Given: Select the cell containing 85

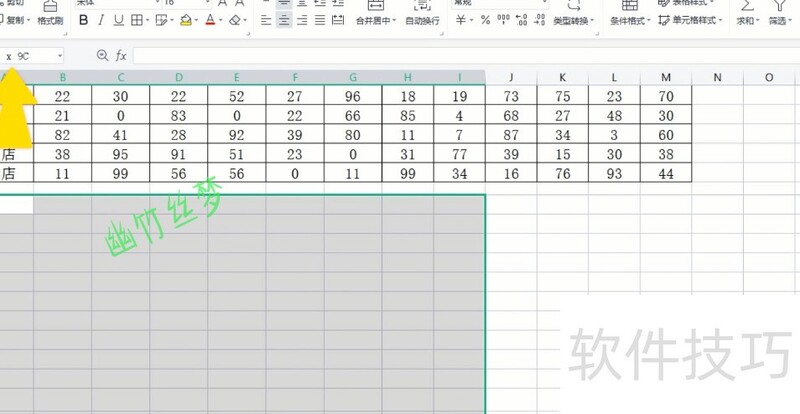Looking at the screenshot, I should (408, 115).
